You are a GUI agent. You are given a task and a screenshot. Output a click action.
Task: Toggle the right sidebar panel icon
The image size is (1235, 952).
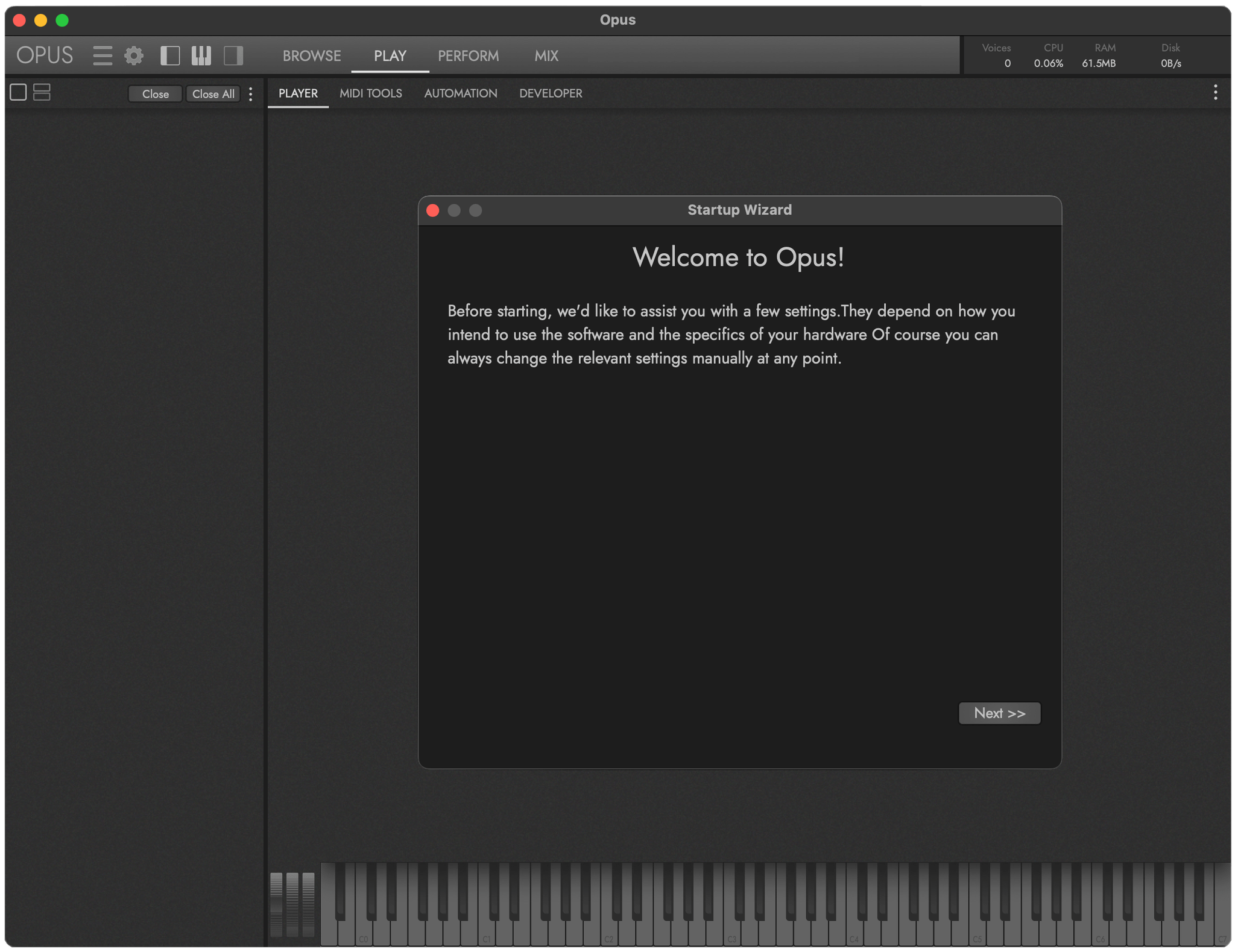click(233, 55)
